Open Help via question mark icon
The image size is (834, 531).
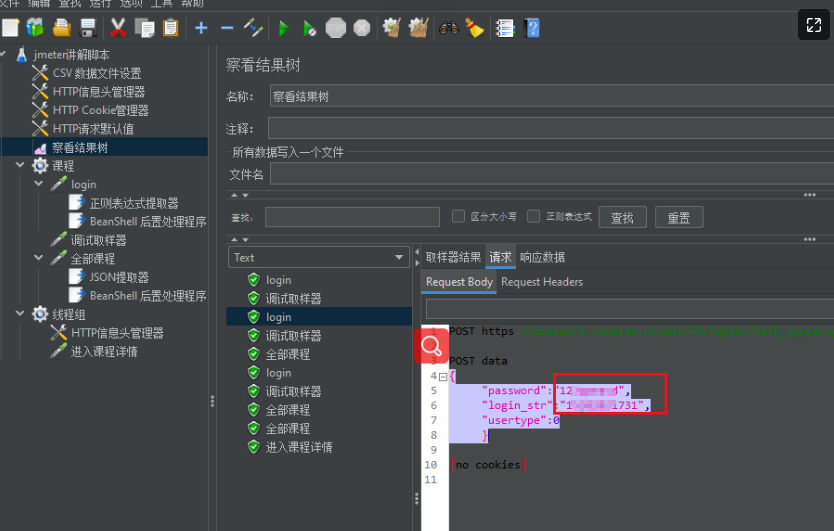(x=531, y=28)
